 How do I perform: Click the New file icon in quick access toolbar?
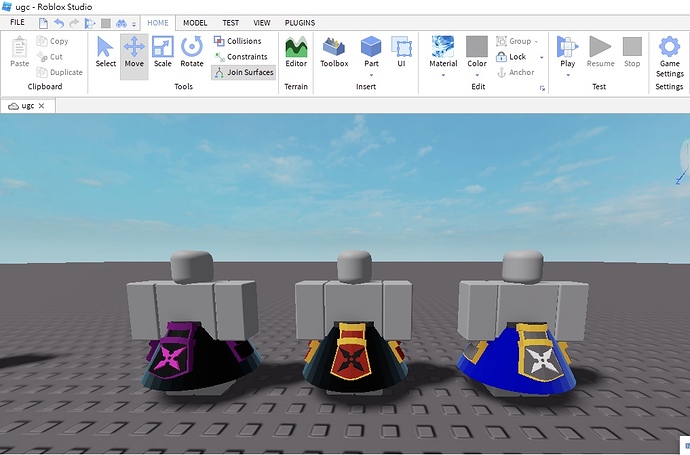point(43,23)
